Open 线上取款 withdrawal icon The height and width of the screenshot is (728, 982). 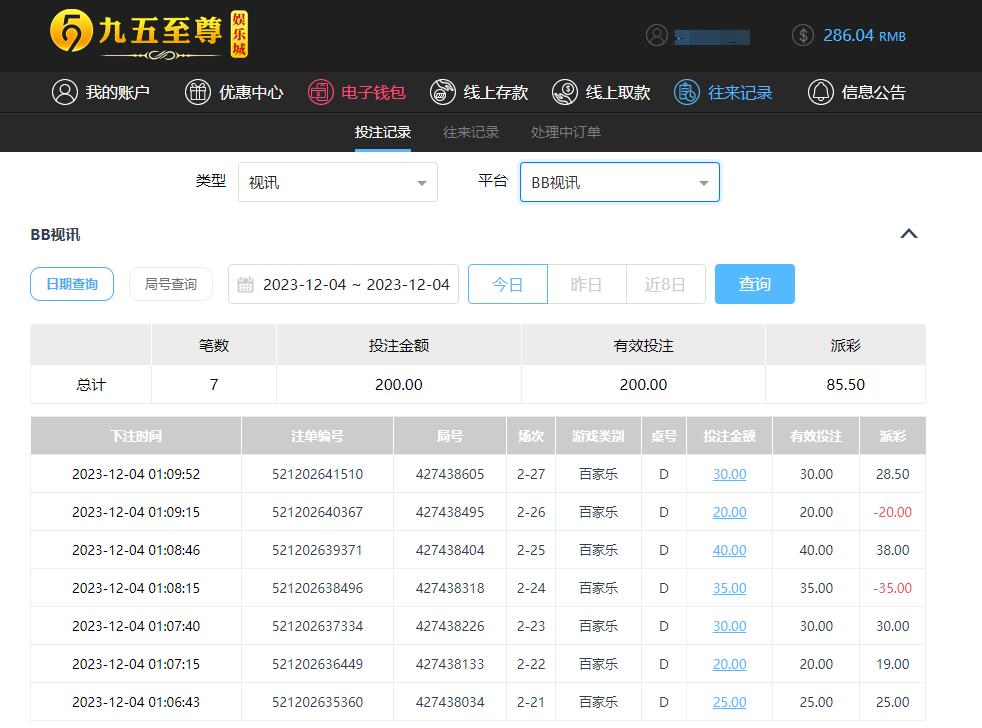pyautogui.click(x=565, y=92)
